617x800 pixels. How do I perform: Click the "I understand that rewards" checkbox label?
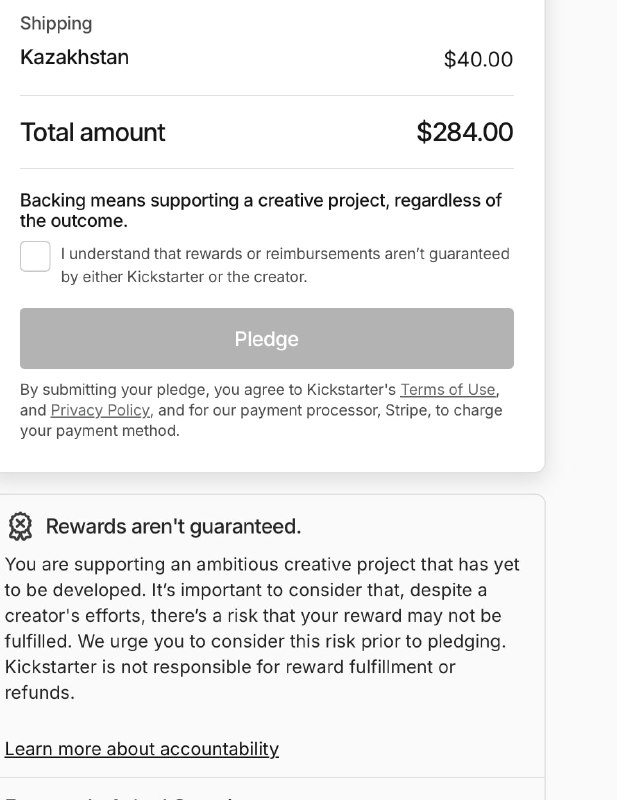pyautogui.click(x=285, y=265)
